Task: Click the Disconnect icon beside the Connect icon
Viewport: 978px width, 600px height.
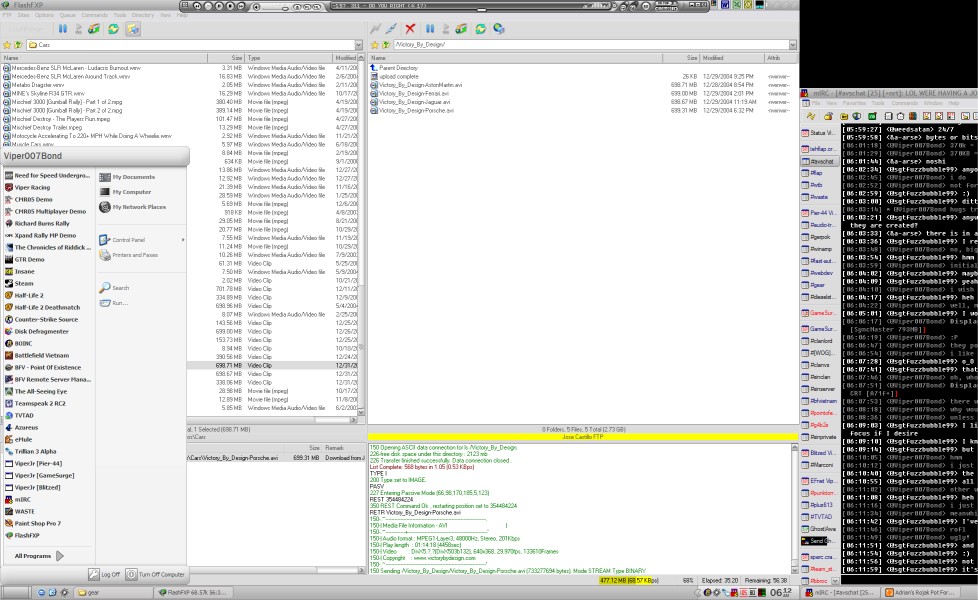Action: [x=392, y=29]
